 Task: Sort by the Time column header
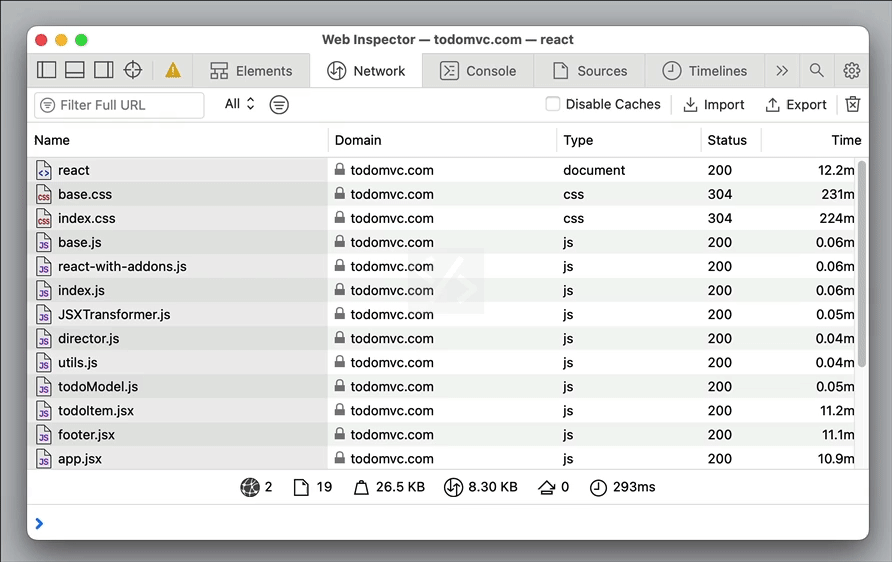[x=815, y=140]
